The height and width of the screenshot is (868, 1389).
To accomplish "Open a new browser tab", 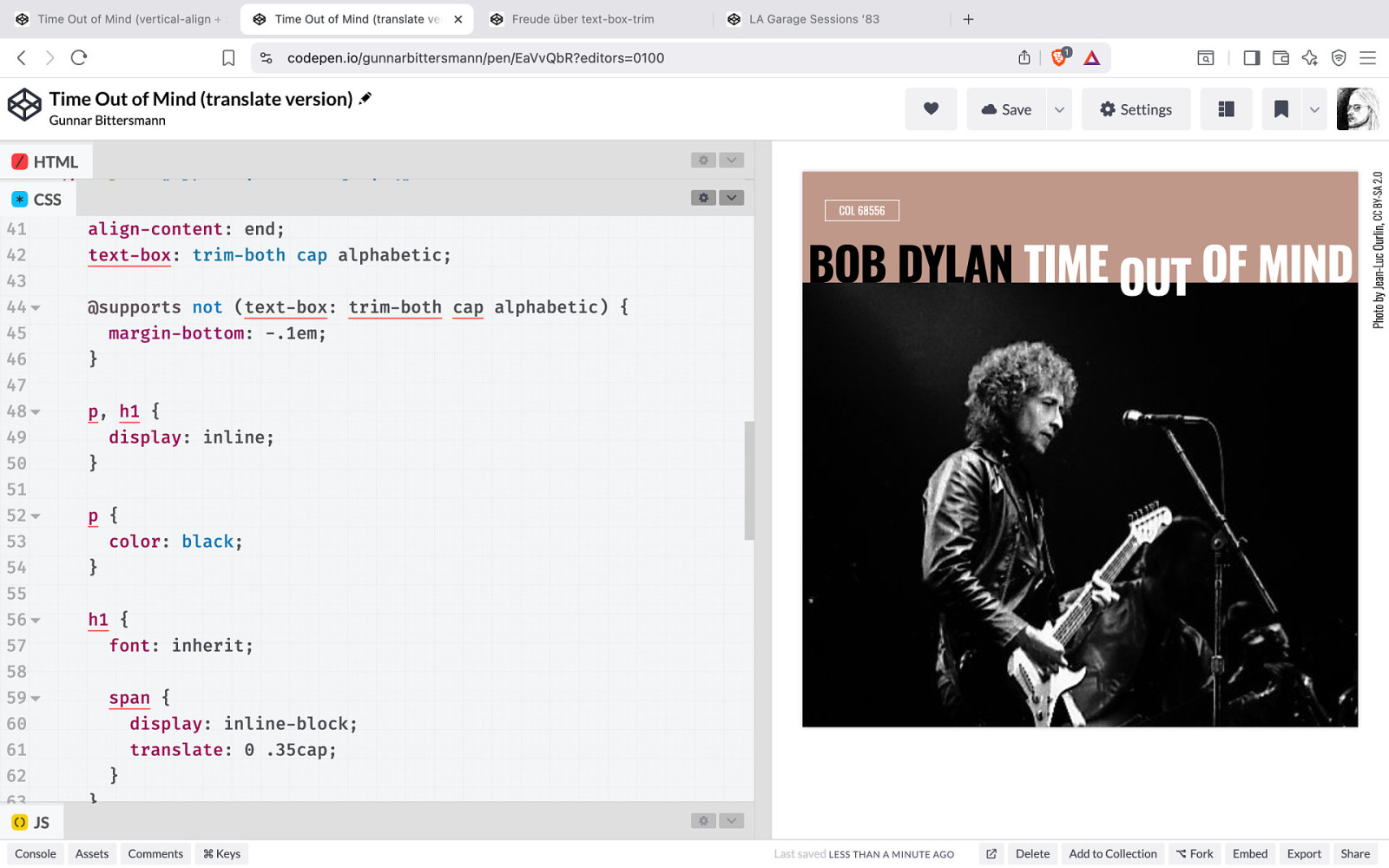I will tap(969, 19).
